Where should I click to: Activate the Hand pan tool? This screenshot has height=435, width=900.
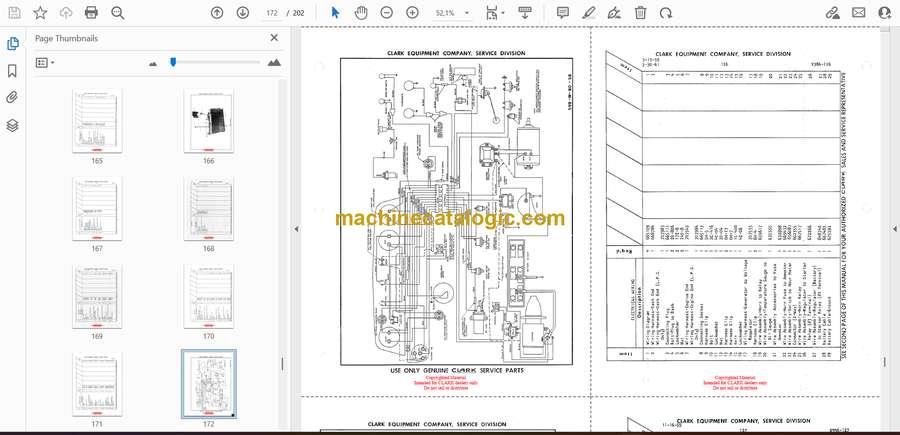[x=360, y=13]
